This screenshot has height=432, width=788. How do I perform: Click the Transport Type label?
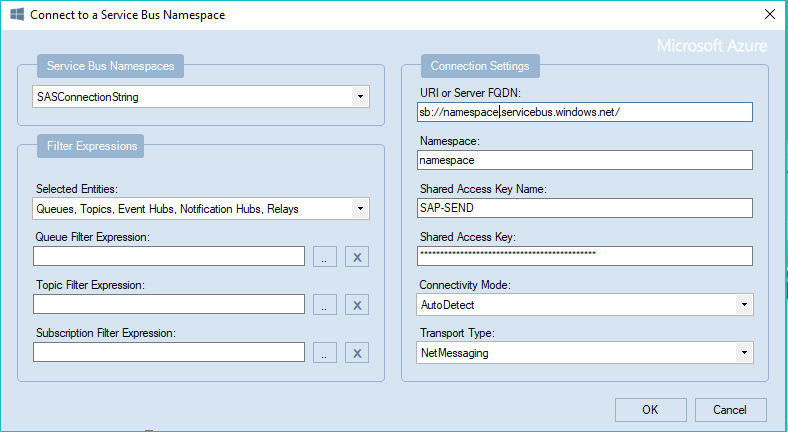pyautogui.click(x=457, y=333)
